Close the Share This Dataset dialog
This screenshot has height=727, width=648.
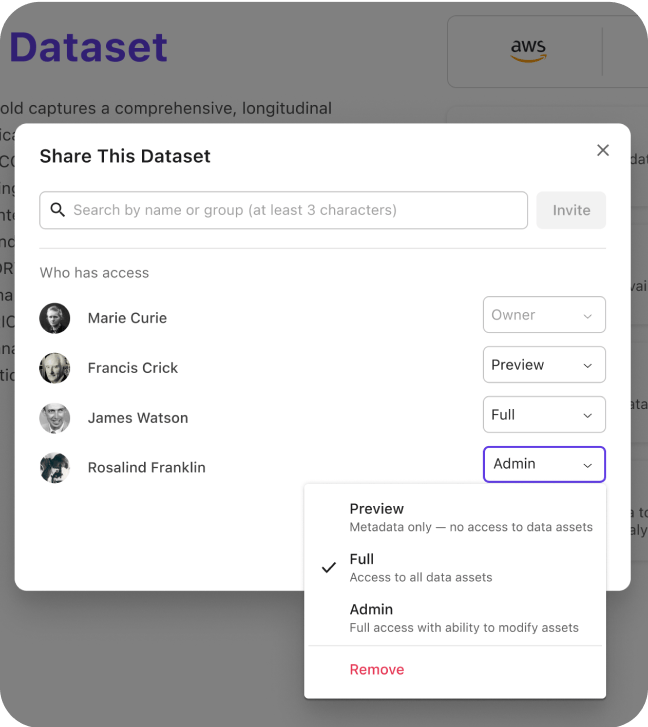click(603, 150)
